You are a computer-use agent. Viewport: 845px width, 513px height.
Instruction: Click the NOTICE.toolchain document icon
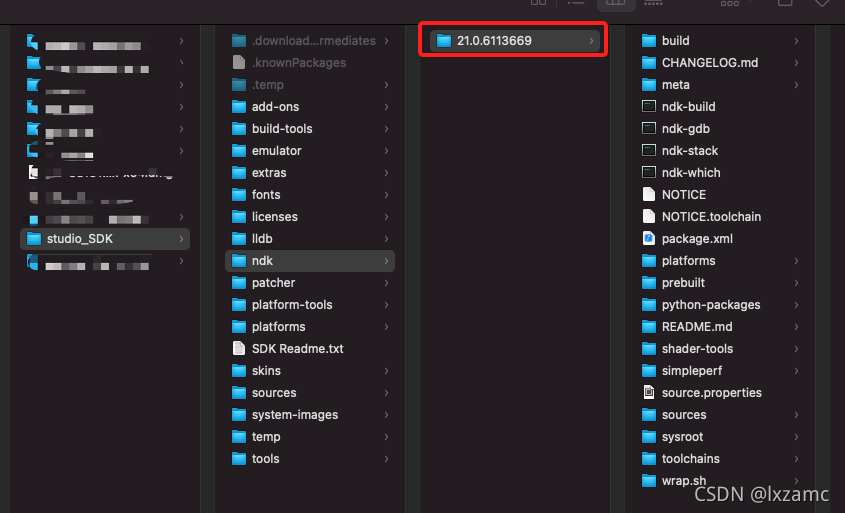pos(649,217)
